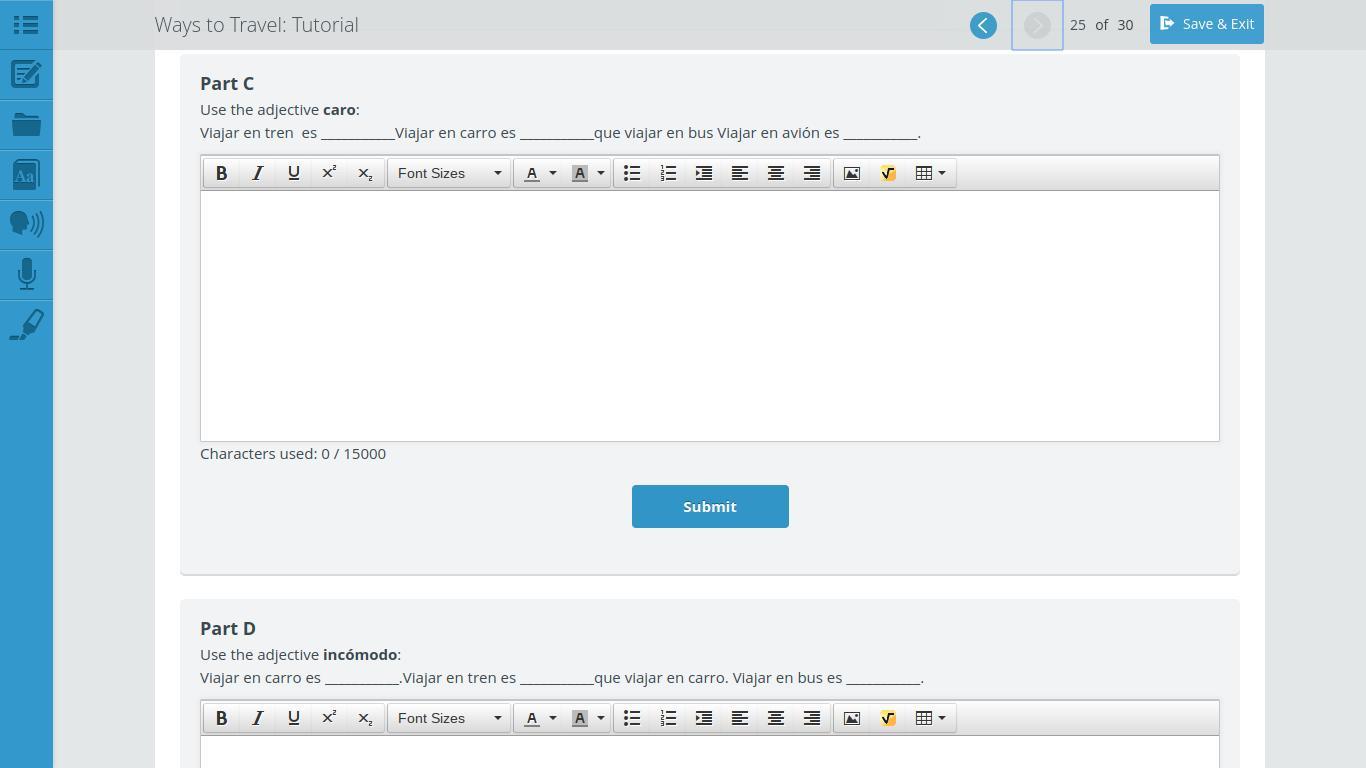Toggle italic in Part D editor
The image size is (1366, 768).
coord(258,718)
